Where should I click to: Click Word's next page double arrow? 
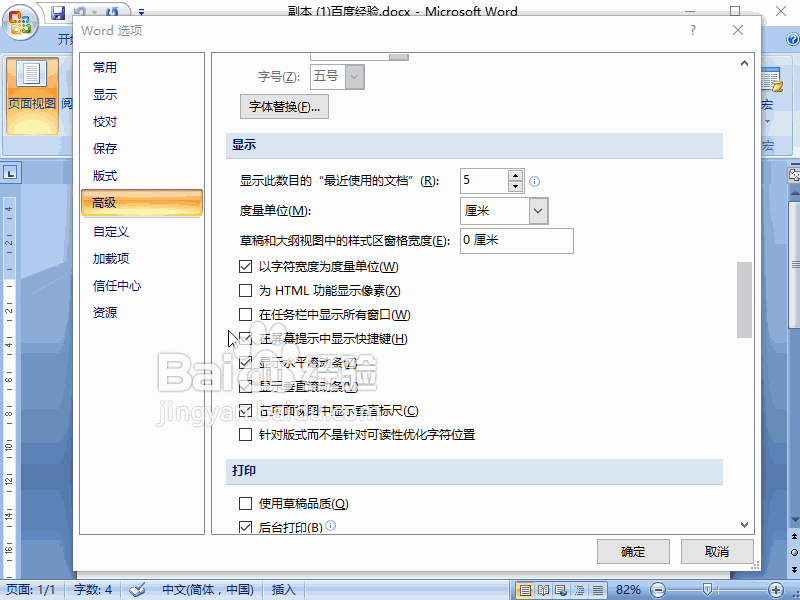click(794, 569)
